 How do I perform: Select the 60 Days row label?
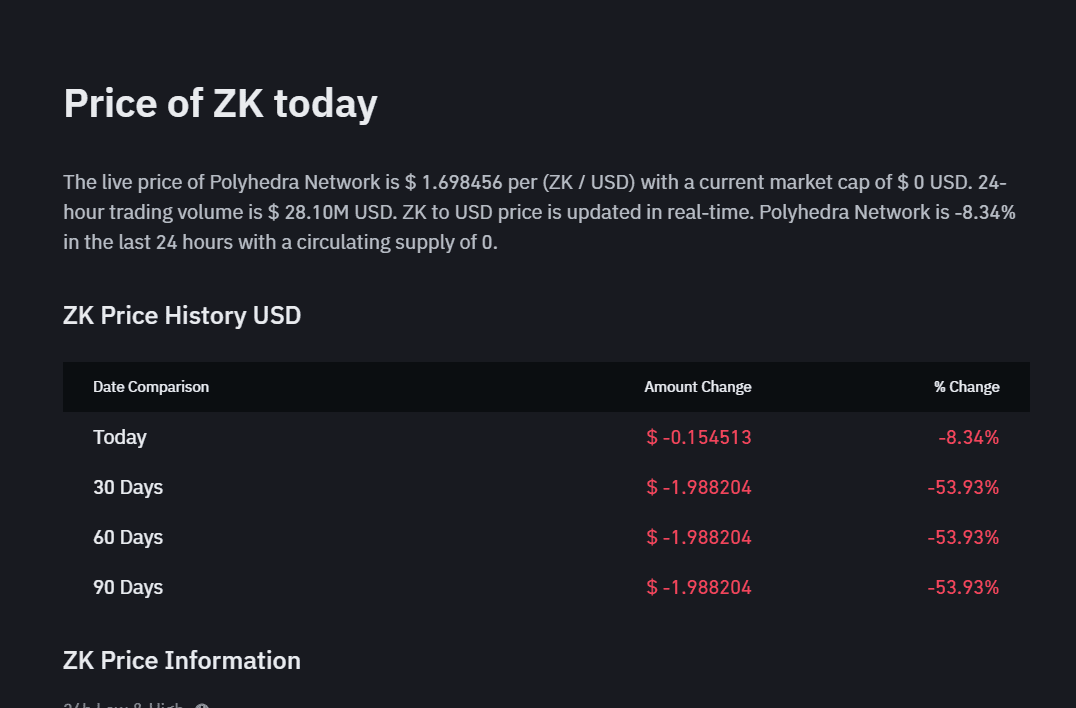pos(128,537)
